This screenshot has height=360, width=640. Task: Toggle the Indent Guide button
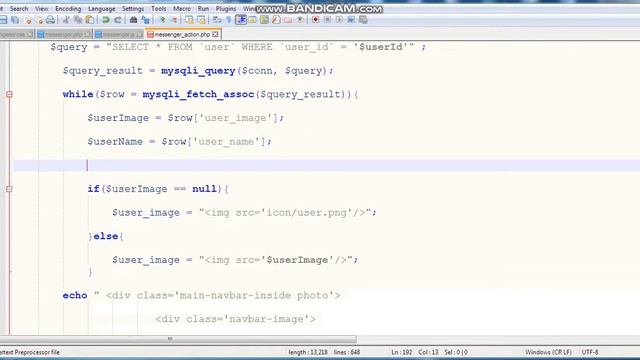click(241, 20)
